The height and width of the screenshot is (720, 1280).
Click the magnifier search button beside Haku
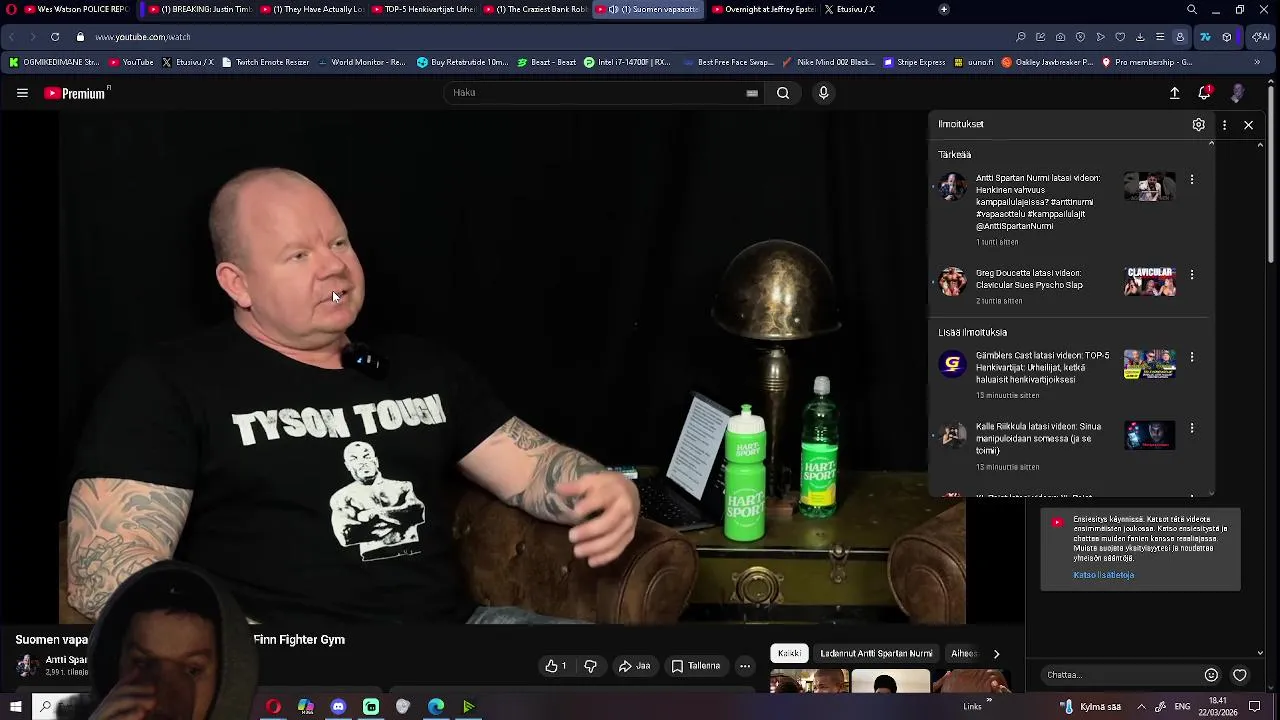click(783, 93)
